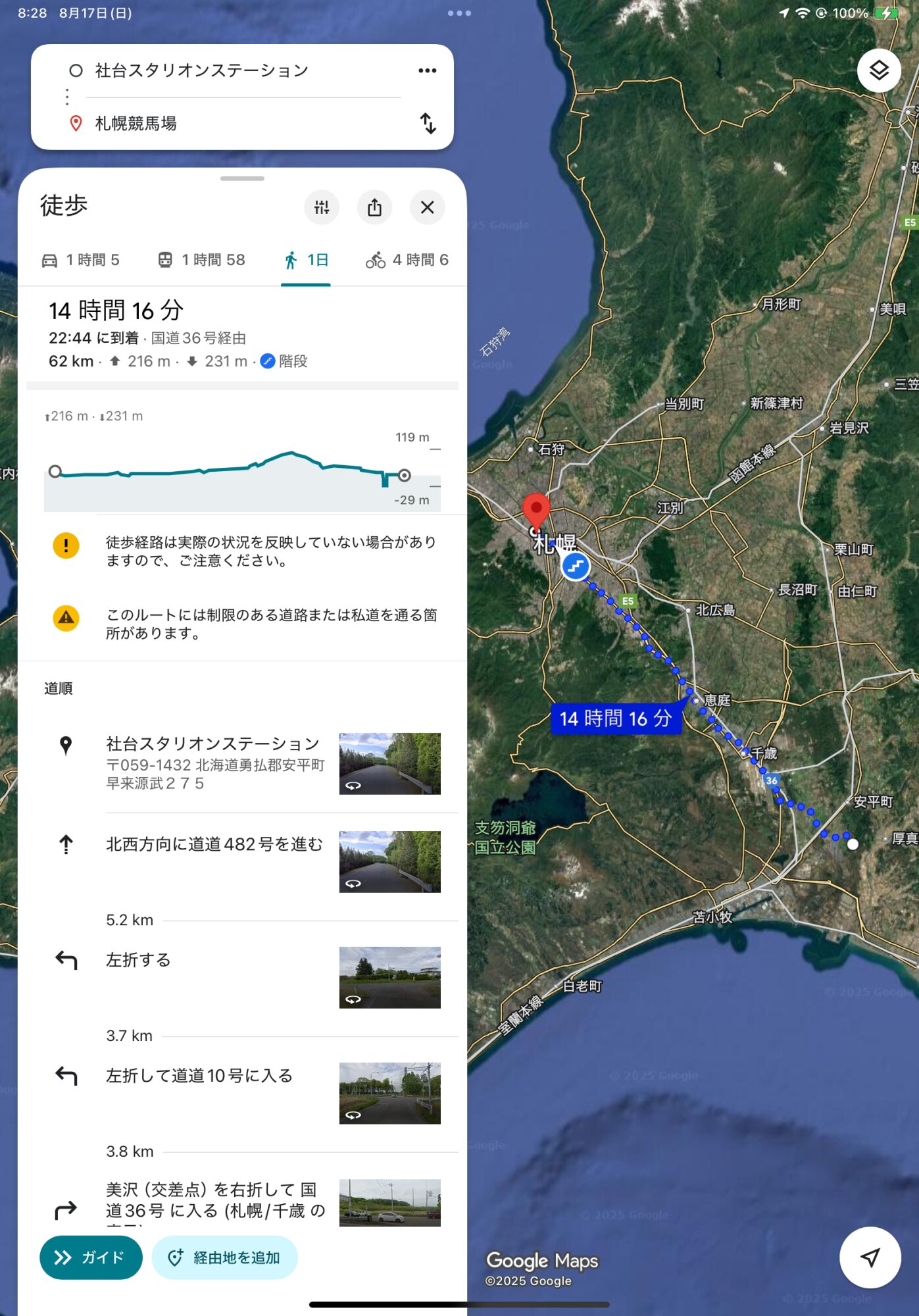Tap the Wi-Fi icon in status bar
The width and height of the screenshot is (919, 1316).
pos(803,13)
